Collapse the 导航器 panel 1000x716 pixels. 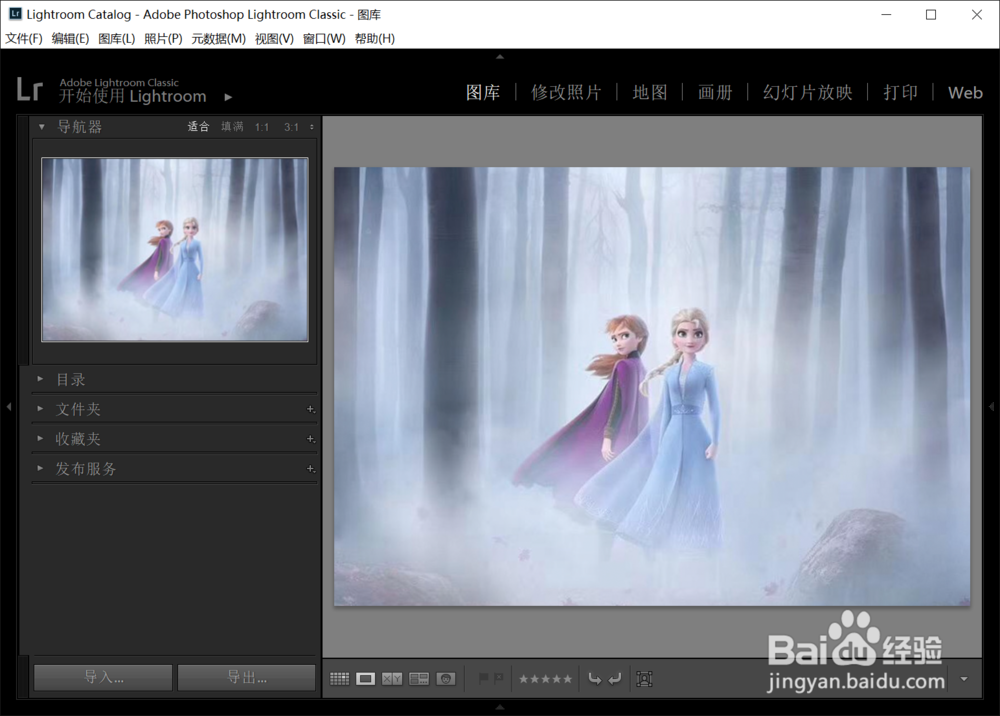[x=41, y=127]
